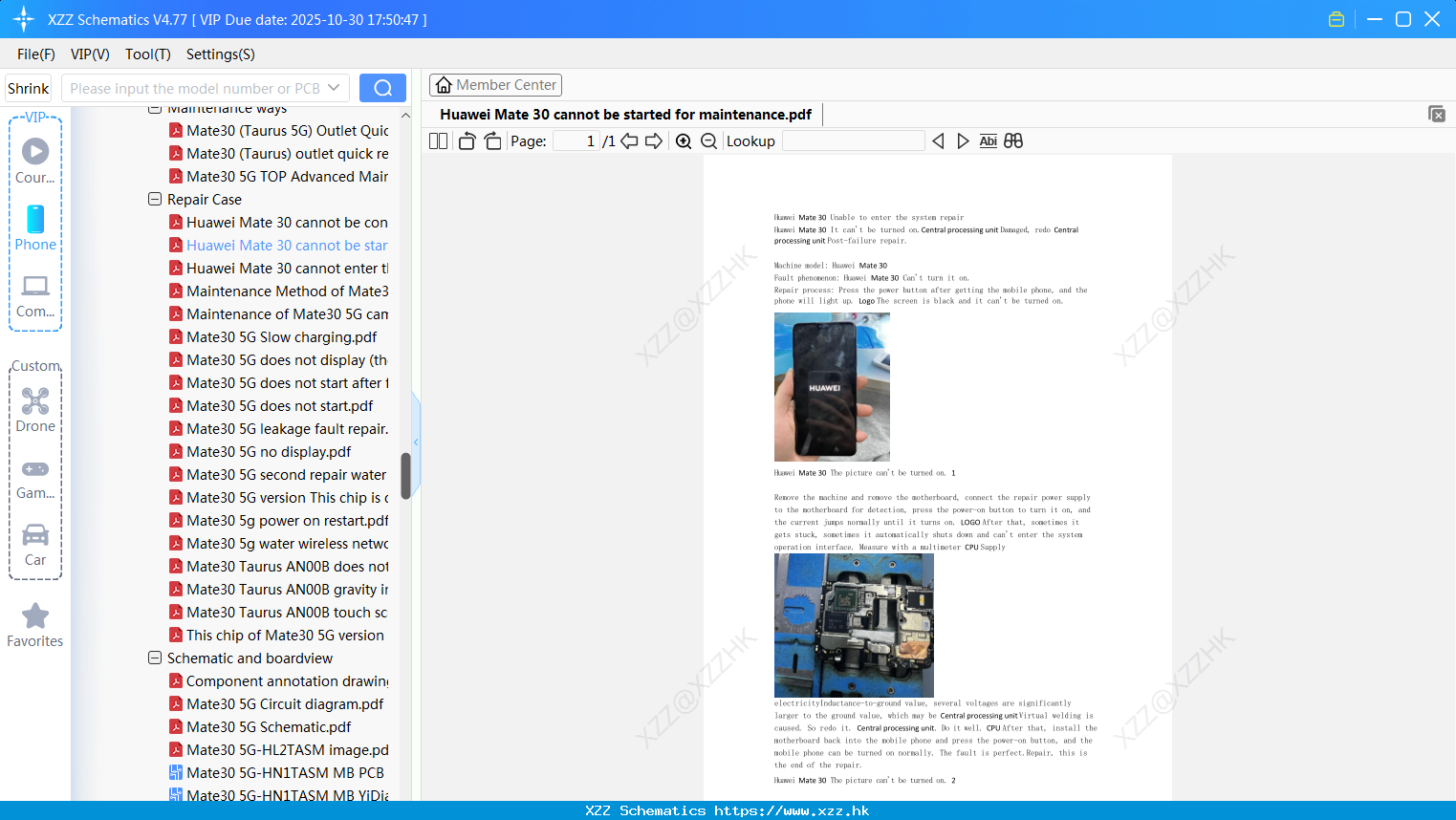
Task: Collapse the Schematic and boardview node
Action: click(x=155, y=658)
